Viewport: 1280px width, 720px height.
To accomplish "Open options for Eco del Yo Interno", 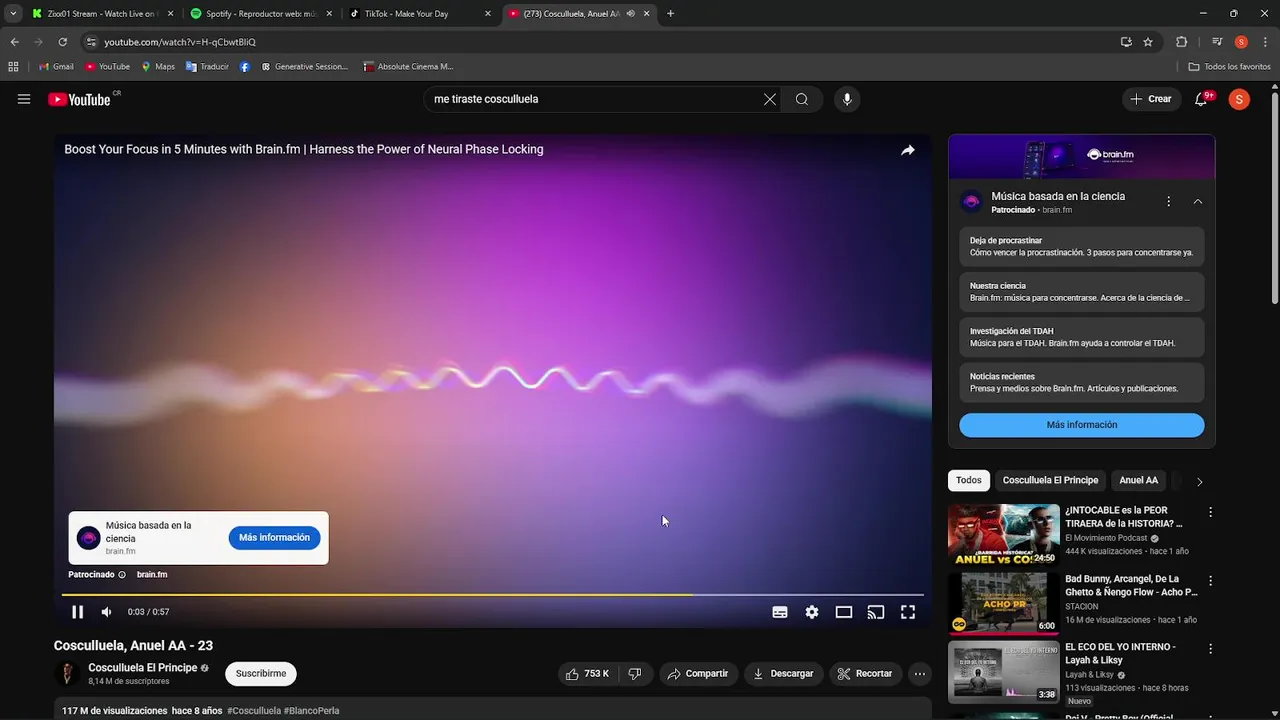I will [1210, 649].
